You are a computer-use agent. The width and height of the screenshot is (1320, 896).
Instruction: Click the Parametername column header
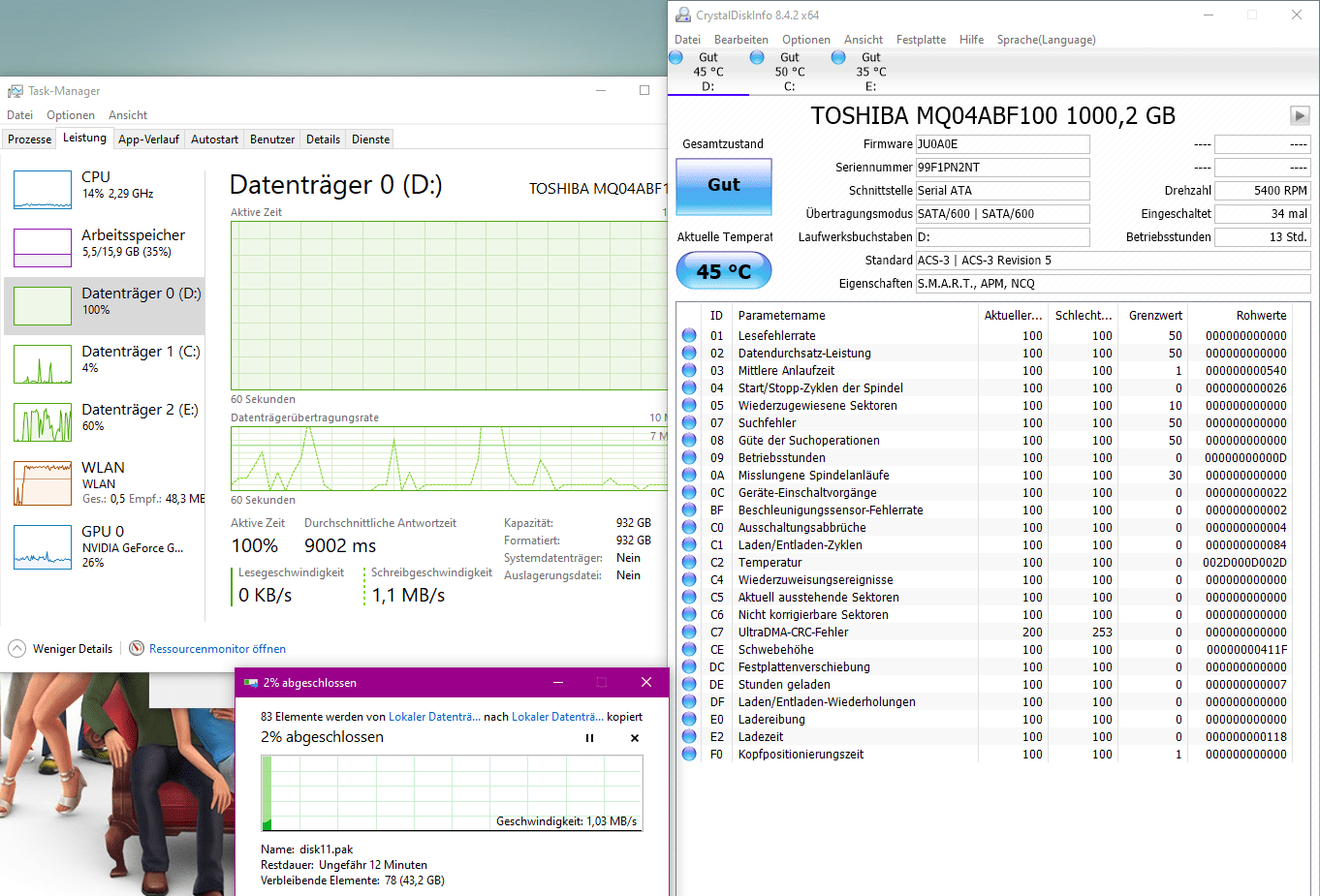pos(855,316)
